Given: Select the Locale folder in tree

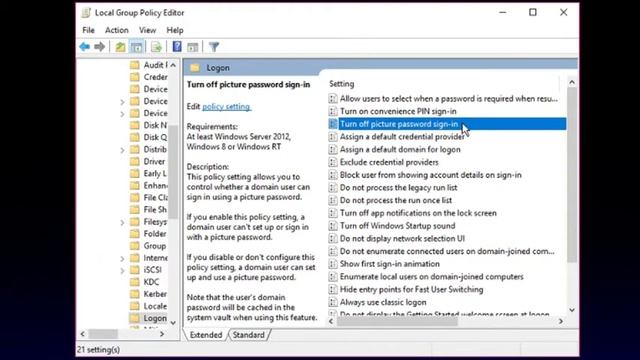Looking at the screenshot, I should click(155, 306).
